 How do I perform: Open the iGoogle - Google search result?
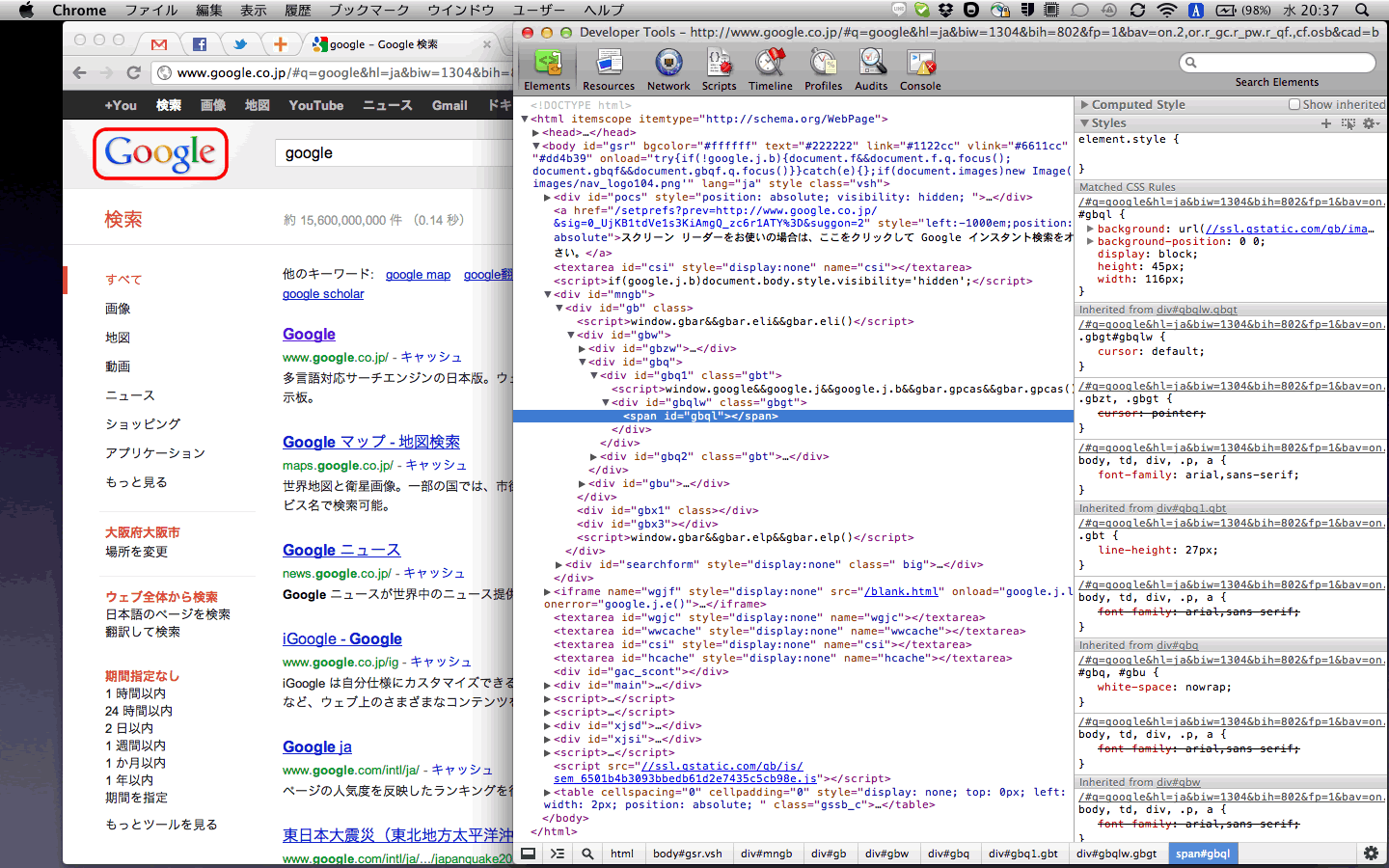click(342, 638)
